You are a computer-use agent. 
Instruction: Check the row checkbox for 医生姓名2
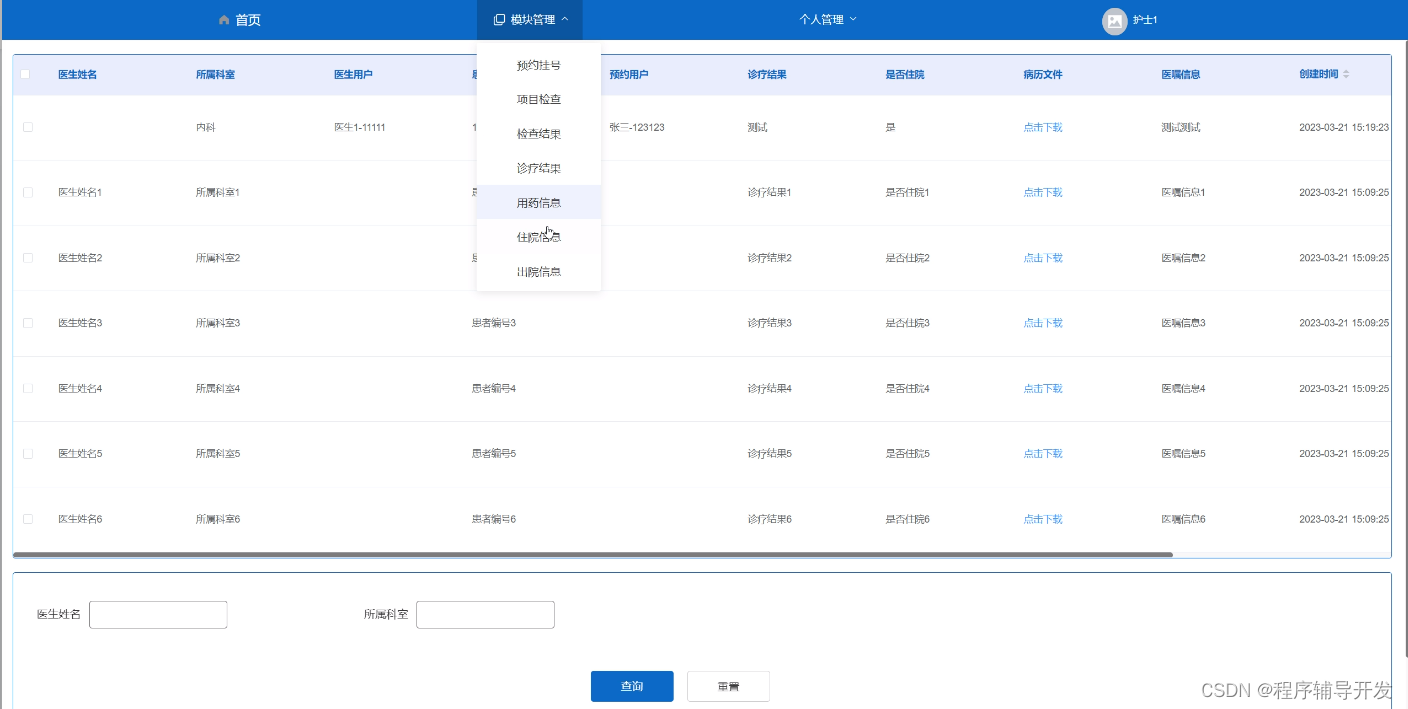click(x=28, y=258)
